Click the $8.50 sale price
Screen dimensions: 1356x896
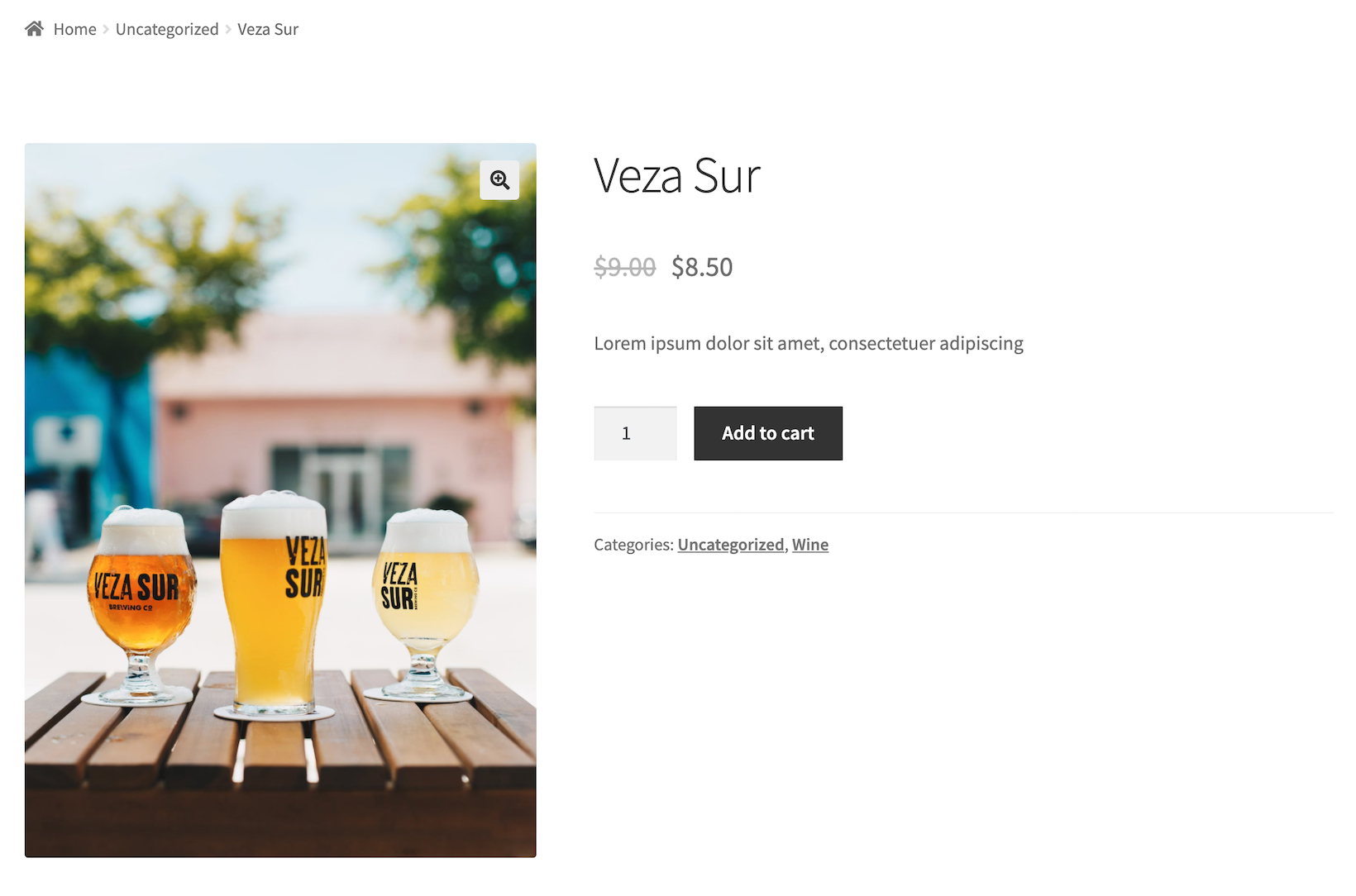[x=702, y=267]
